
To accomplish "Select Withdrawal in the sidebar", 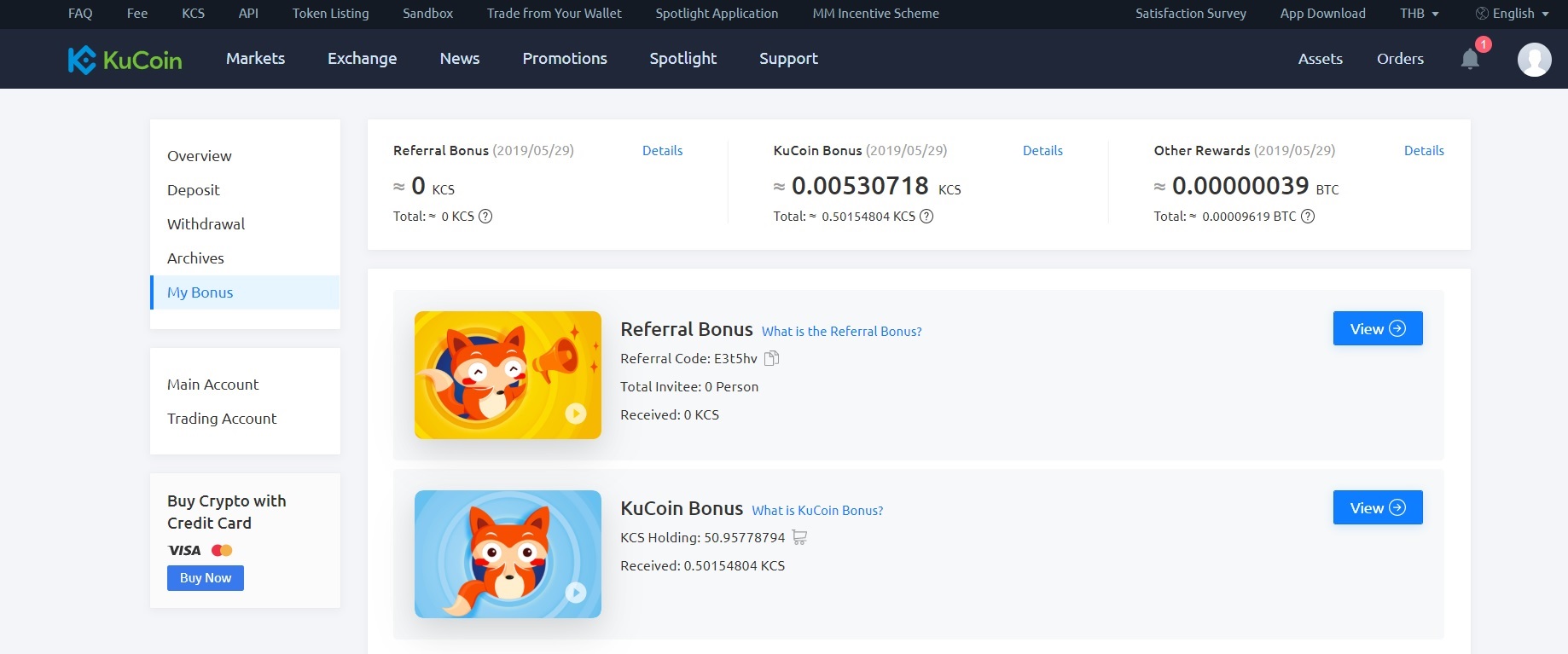I will click(245, 224).
